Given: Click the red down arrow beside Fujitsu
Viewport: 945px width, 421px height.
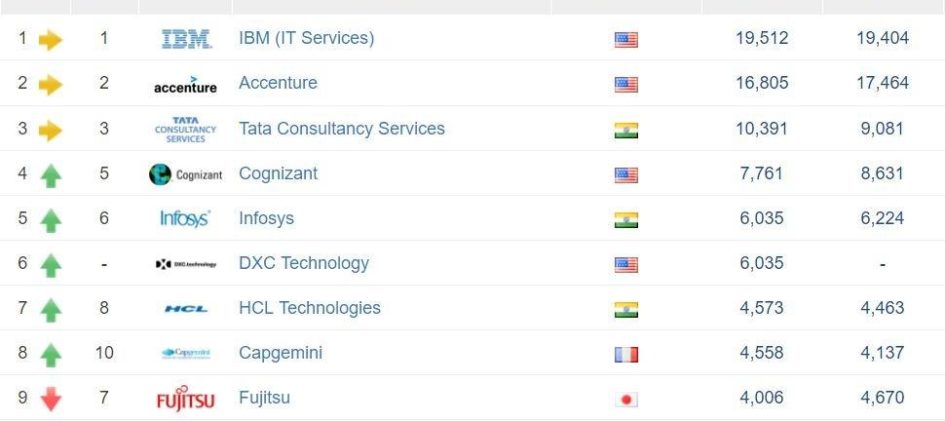Looking at the screenshot, I should [51, 399].
